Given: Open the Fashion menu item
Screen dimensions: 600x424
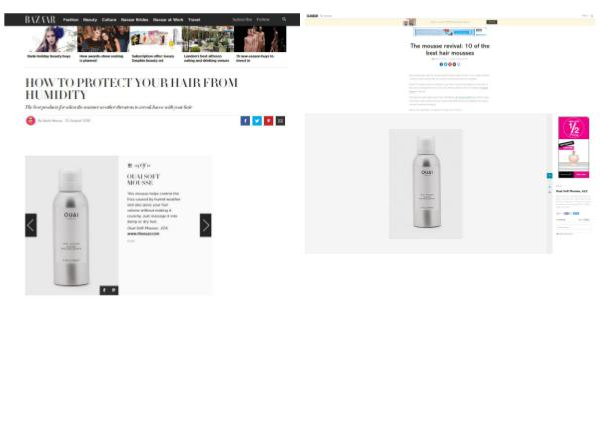Looking at the screenshot, I should [x=70, y=20].
